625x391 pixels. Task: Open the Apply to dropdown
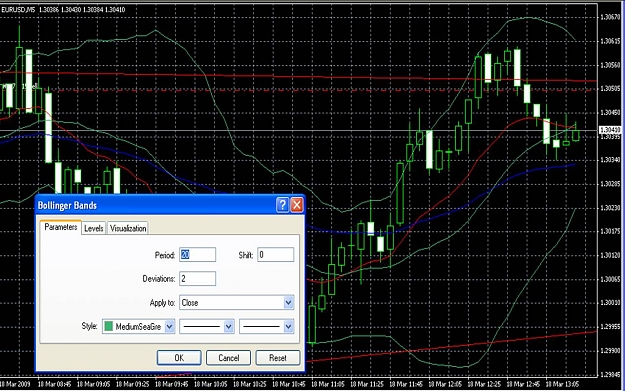tap(237, 303)
